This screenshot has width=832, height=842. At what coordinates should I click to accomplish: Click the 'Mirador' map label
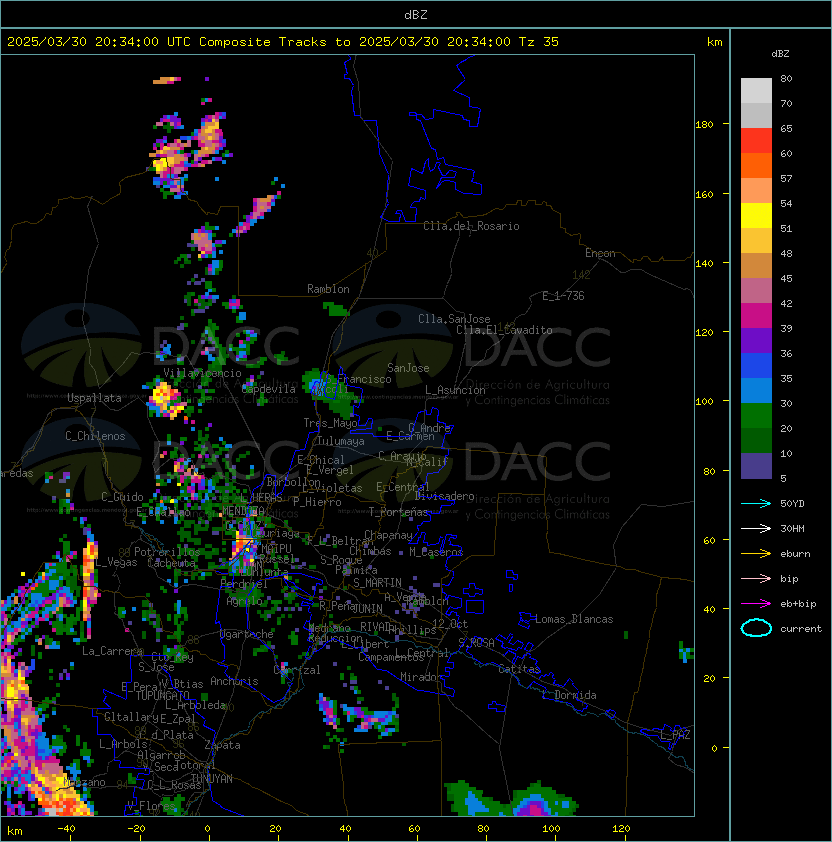pyautogui.click(x=421, y=677)
